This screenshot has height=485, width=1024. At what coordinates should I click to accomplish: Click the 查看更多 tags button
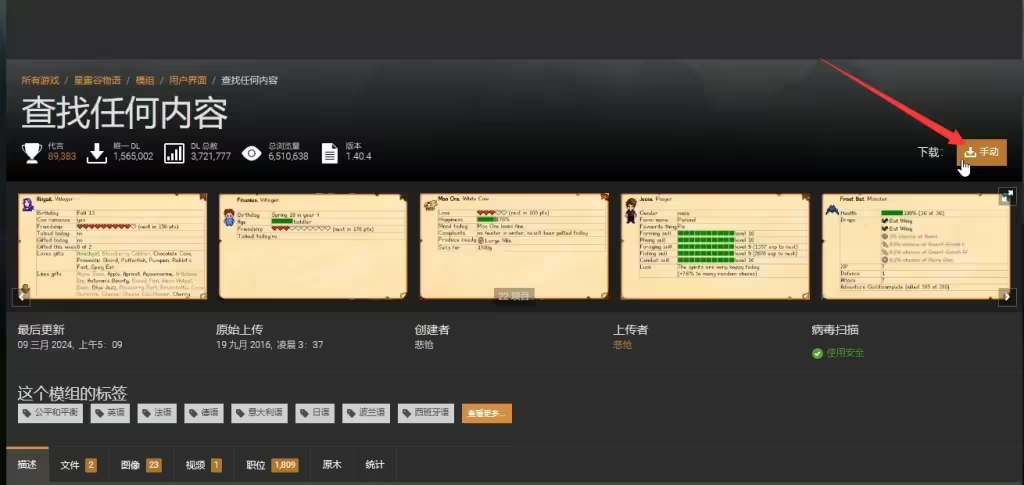click(487, 413)
